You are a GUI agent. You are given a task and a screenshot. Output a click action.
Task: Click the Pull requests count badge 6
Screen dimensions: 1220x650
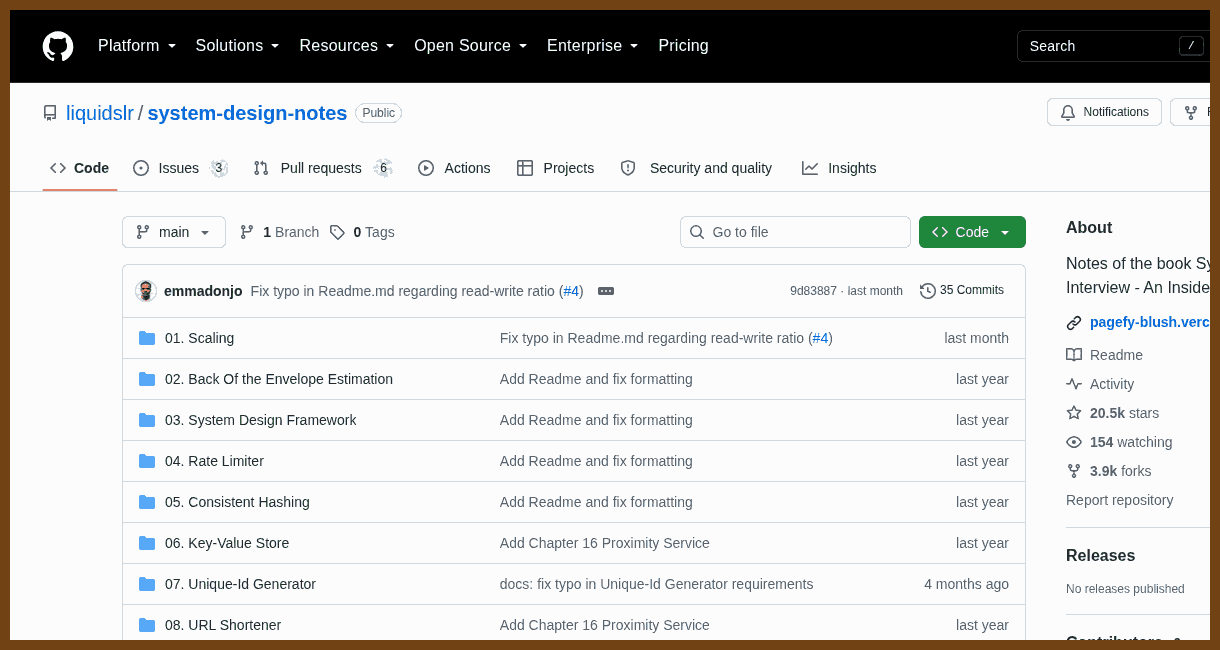click(383, 168)
